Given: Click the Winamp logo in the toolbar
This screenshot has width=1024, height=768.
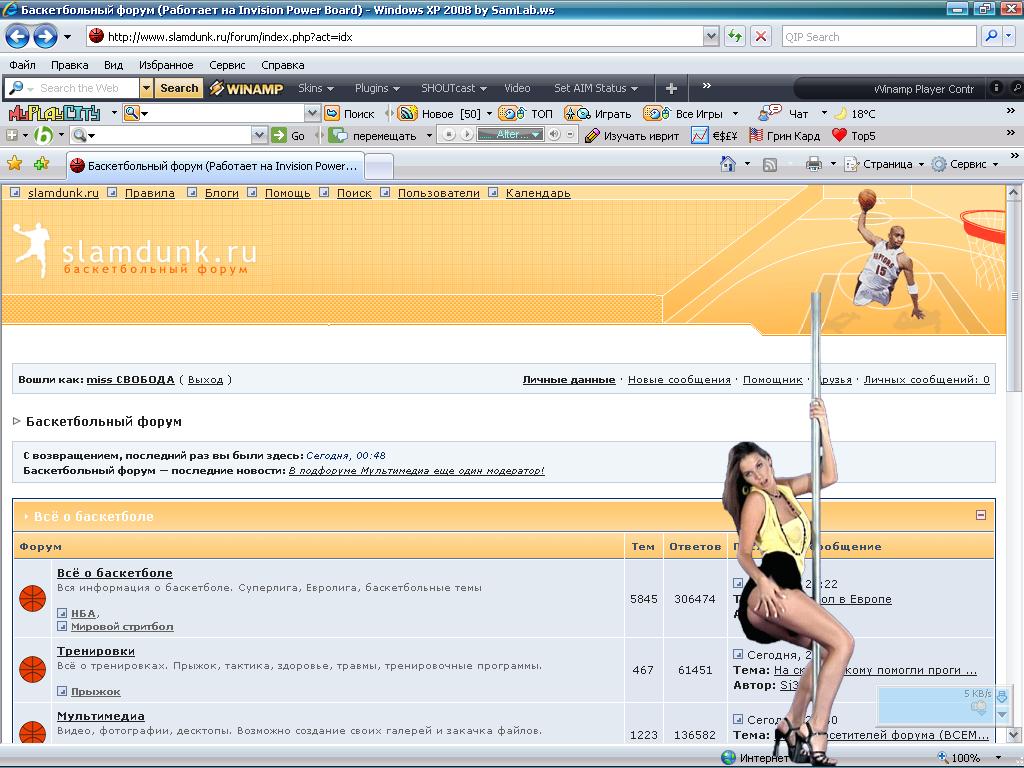Looking at the screenshot, I should tap(246, 88).
